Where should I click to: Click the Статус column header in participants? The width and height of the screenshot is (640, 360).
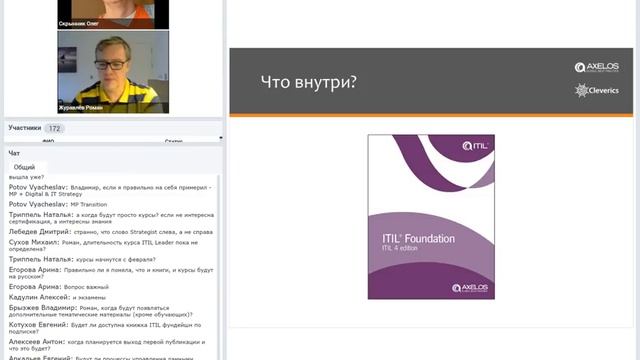point(173,141)
